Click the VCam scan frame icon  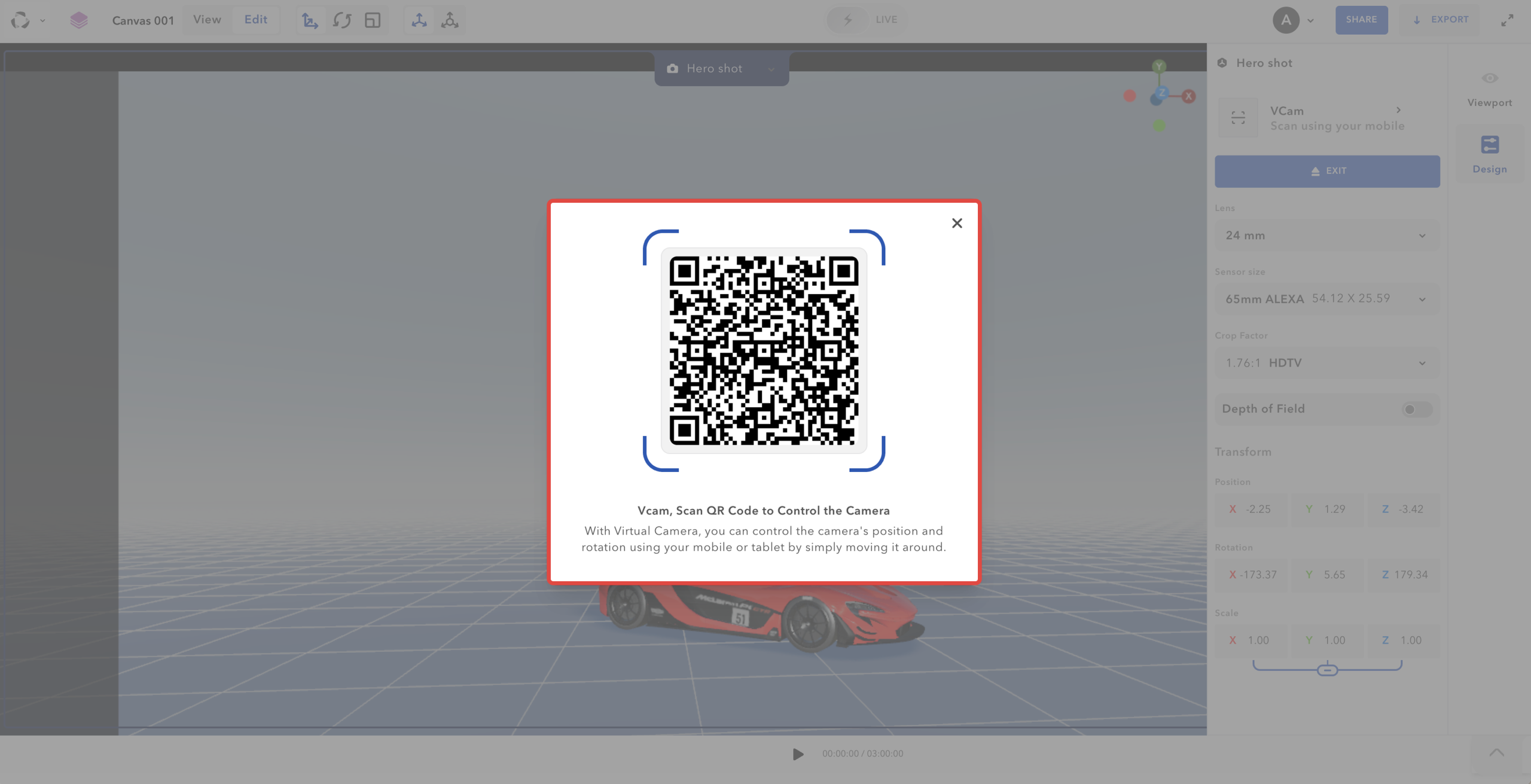(1238, 118)
